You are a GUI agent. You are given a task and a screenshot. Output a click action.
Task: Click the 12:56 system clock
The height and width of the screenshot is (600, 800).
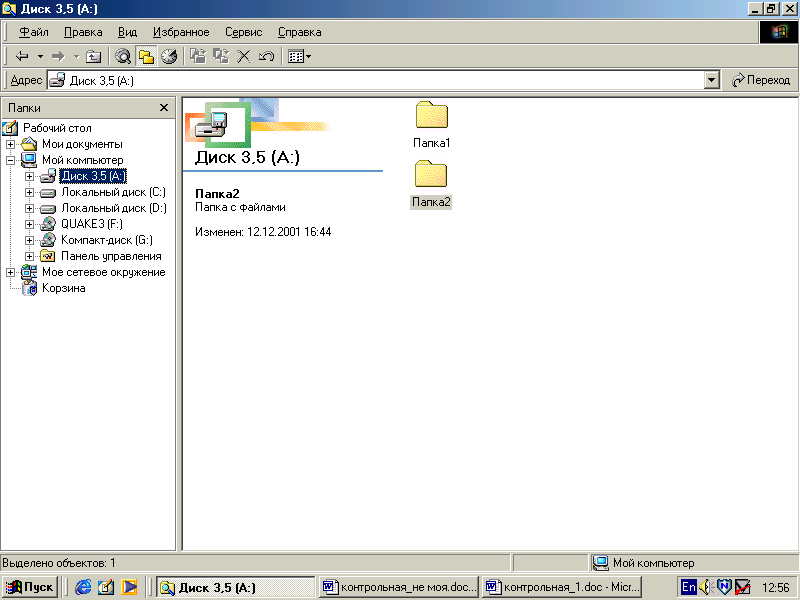[776, 588]
